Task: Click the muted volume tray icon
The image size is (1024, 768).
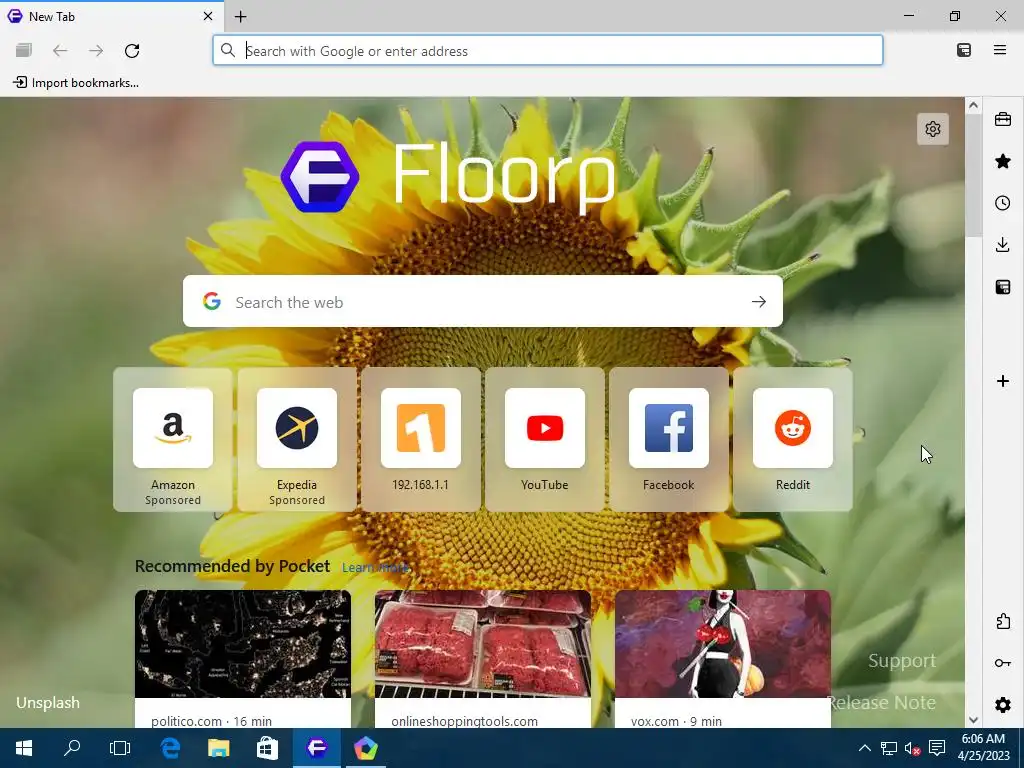Action: click(x=913, y=748)
